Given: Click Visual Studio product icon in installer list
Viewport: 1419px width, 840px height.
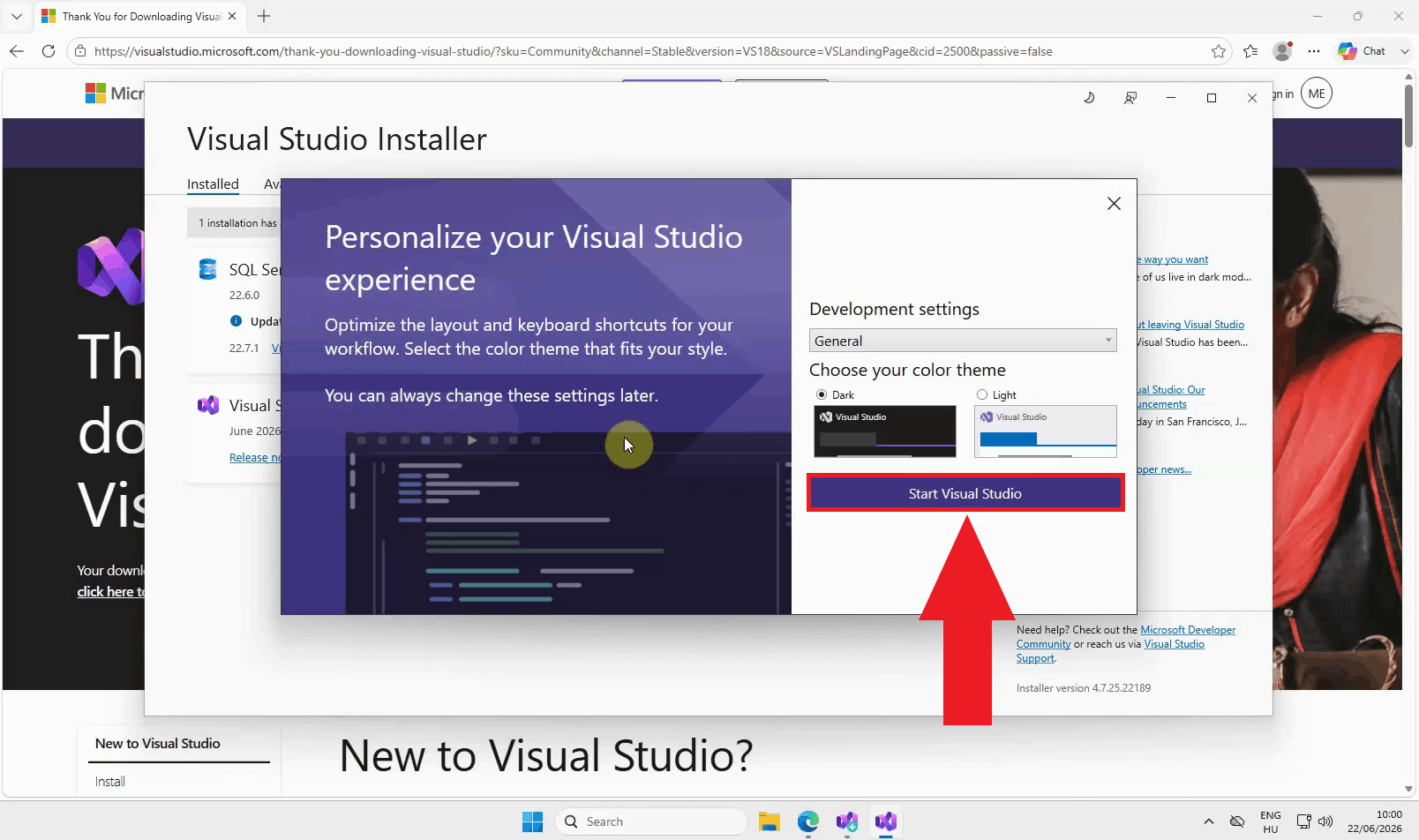Looking at the screenshot, I should coord(208,405).
